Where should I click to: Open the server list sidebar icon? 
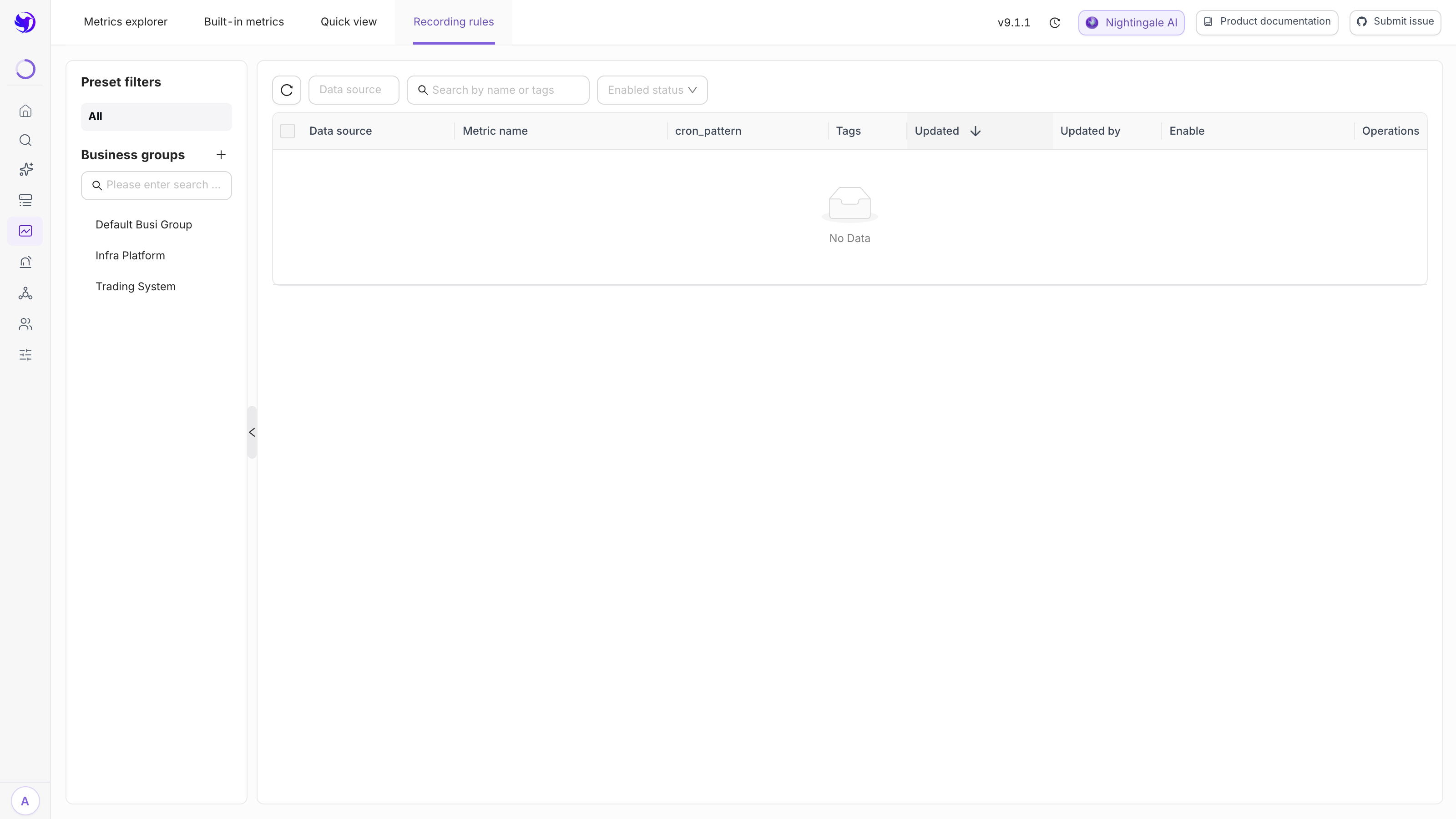[25, 200]
